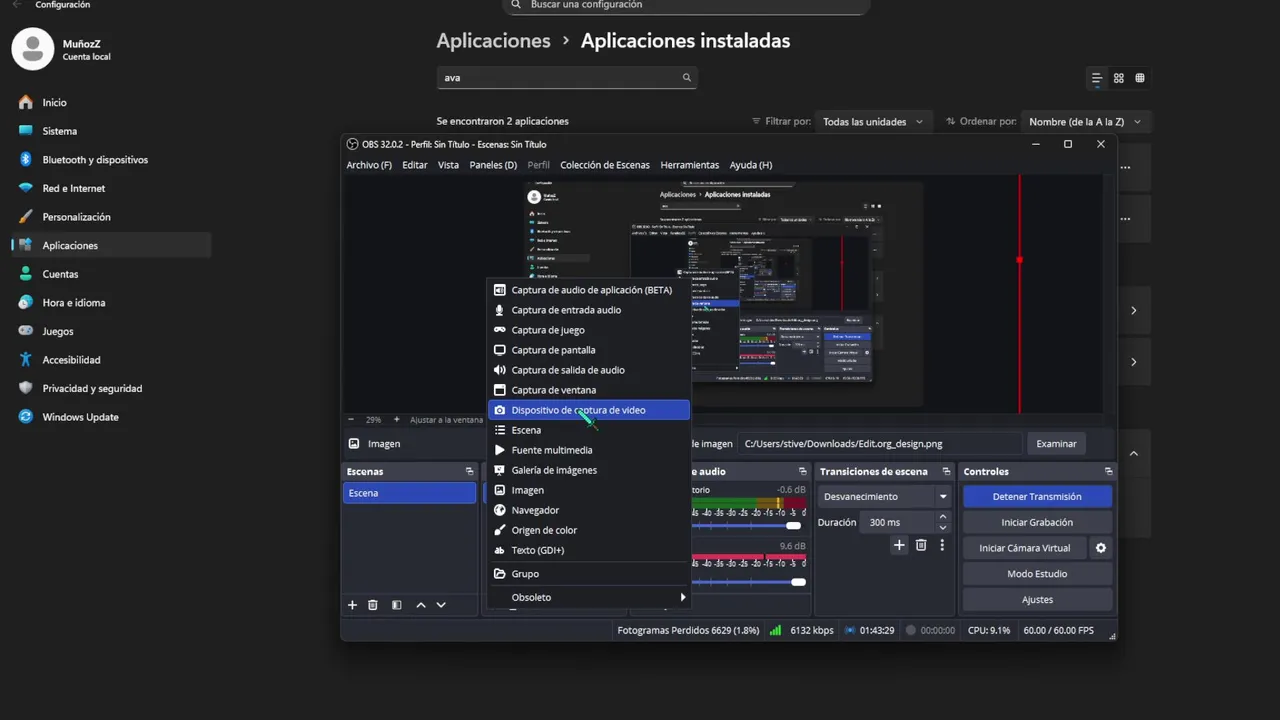Open OBS Archivo (F) menu

369,165
